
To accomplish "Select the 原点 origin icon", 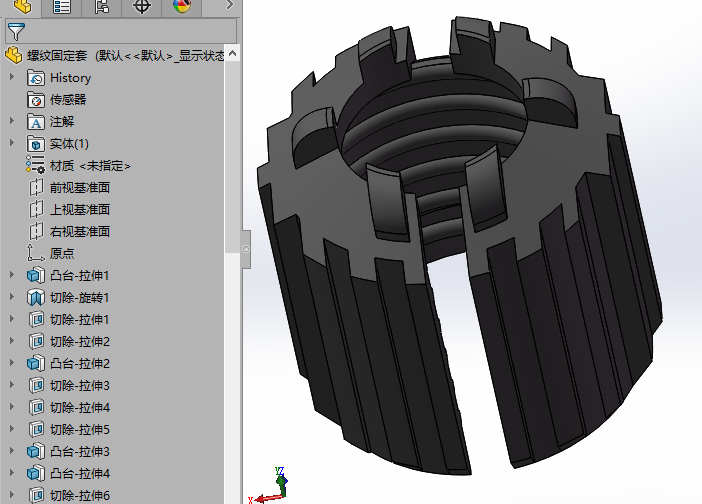I will (36, 253).
